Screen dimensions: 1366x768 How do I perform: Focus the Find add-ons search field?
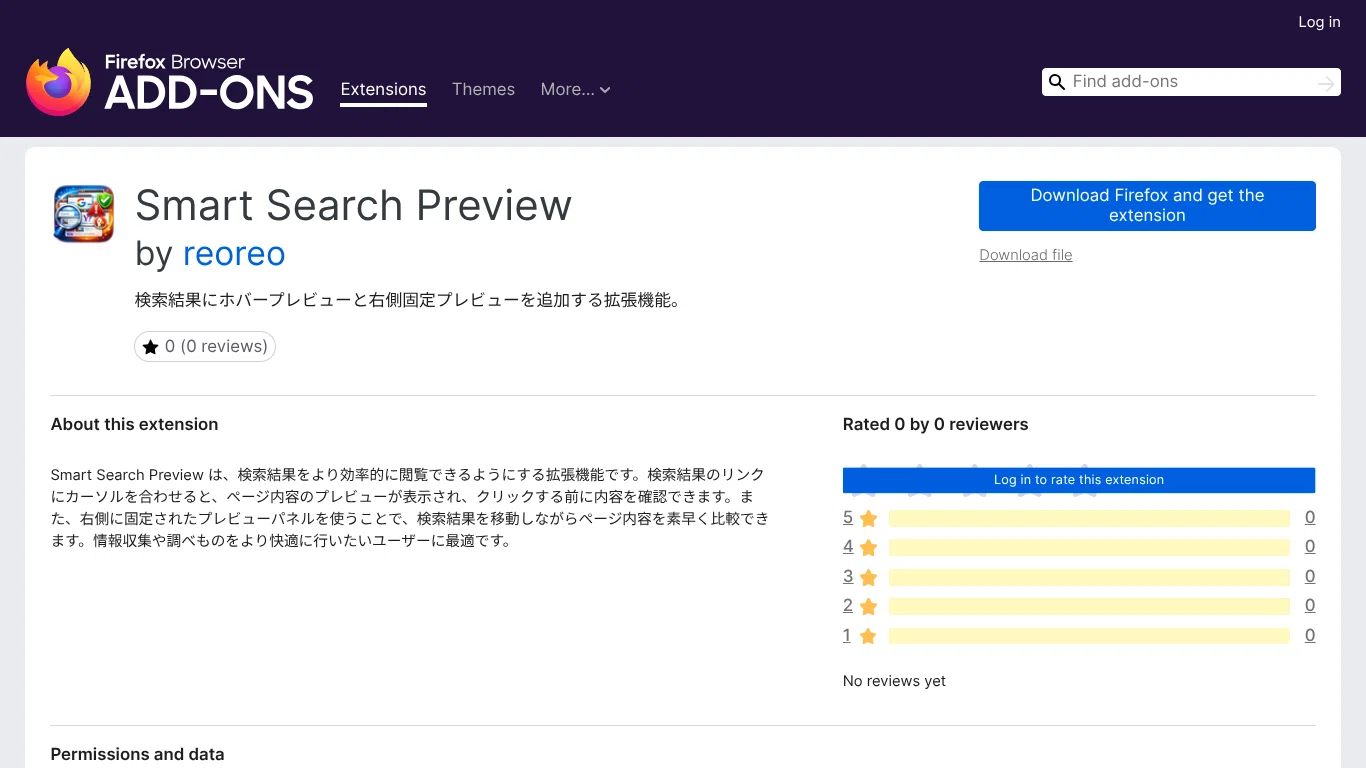pos(1190,82)
